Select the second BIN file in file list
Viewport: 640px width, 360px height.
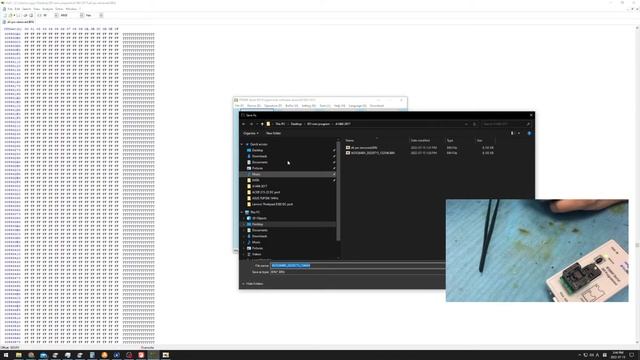tap(372, 153)
